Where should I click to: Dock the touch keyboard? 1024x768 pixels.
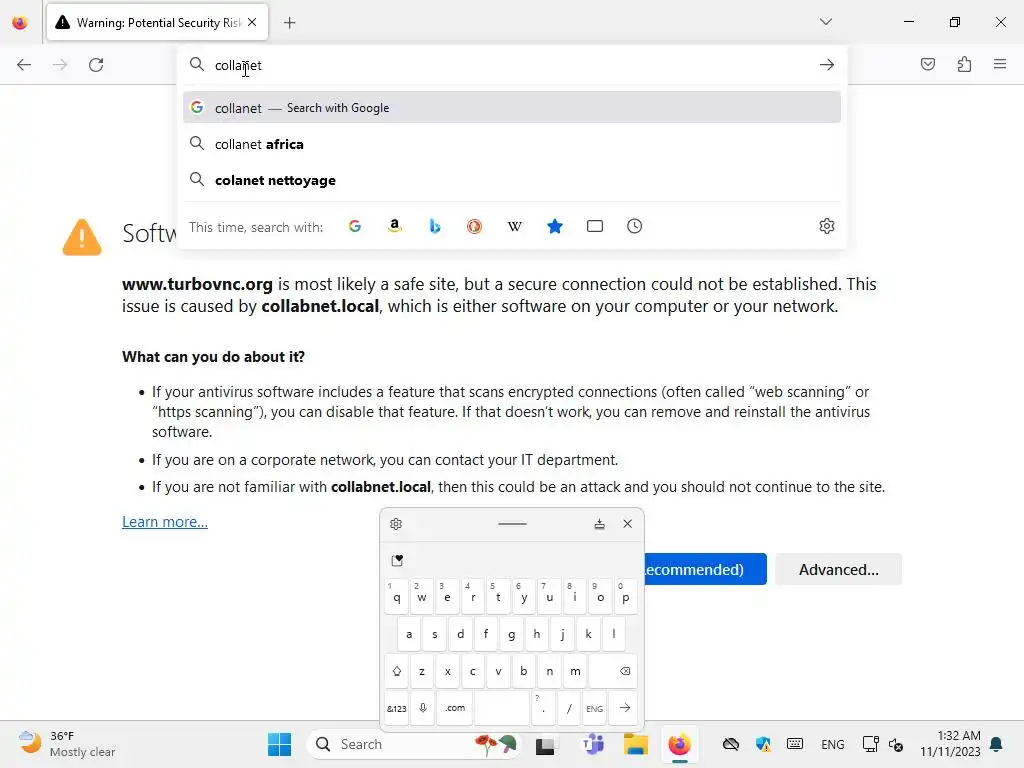[600, 524]
